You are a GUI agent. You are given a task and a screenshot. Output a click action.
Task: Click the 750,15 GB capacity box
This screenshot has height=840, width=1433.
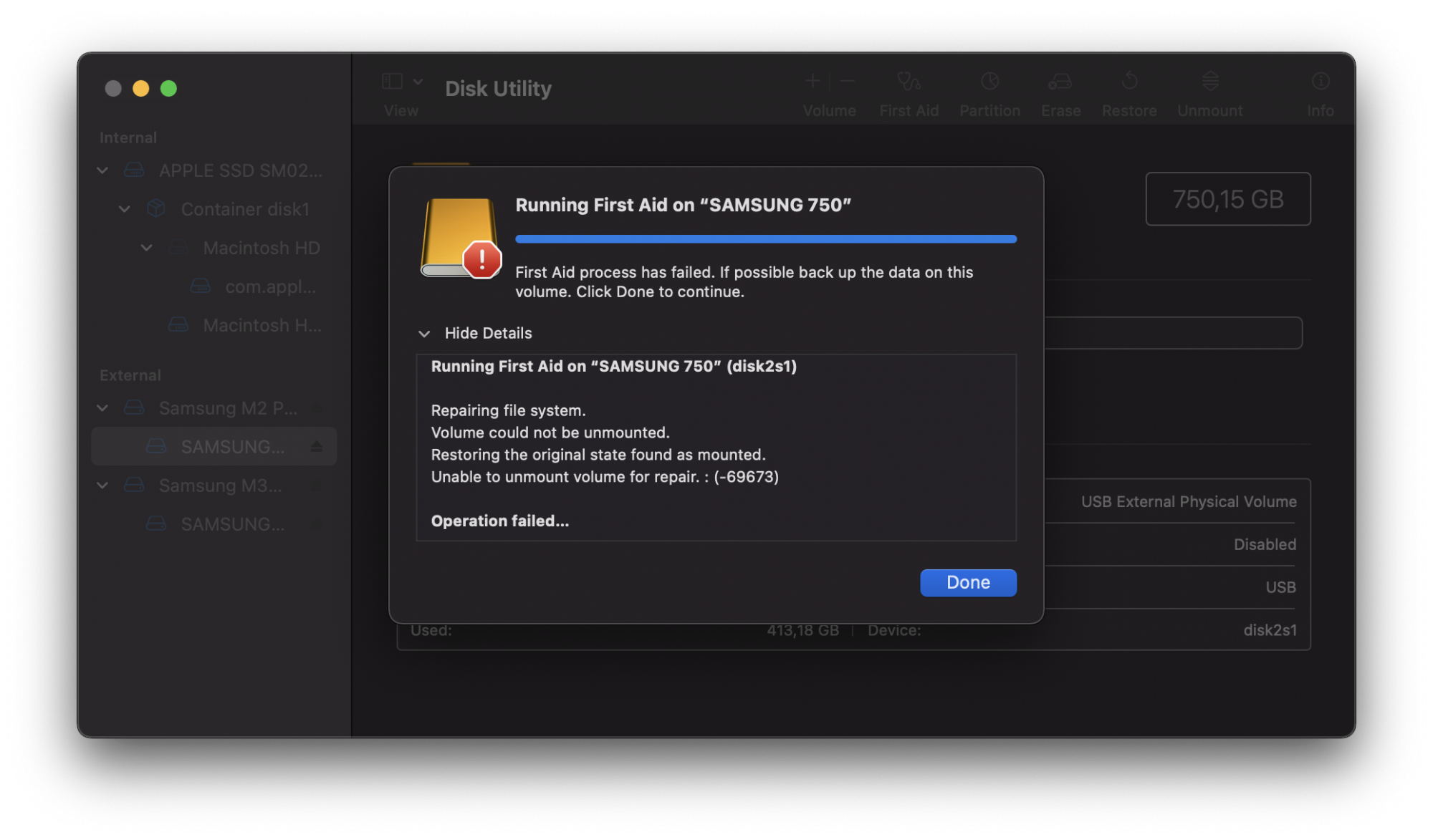(x=1227, y=199)
